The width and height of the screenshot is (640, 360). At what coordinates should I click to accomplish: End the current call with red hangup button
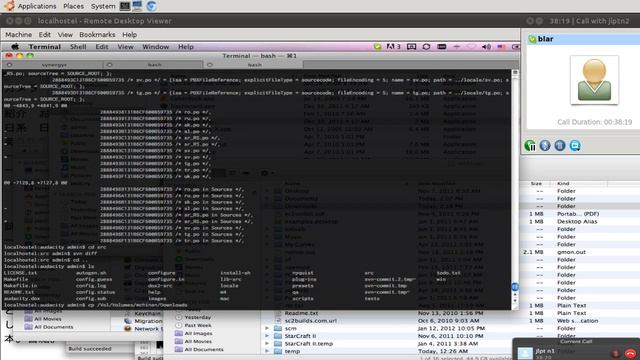coord(630,353)
